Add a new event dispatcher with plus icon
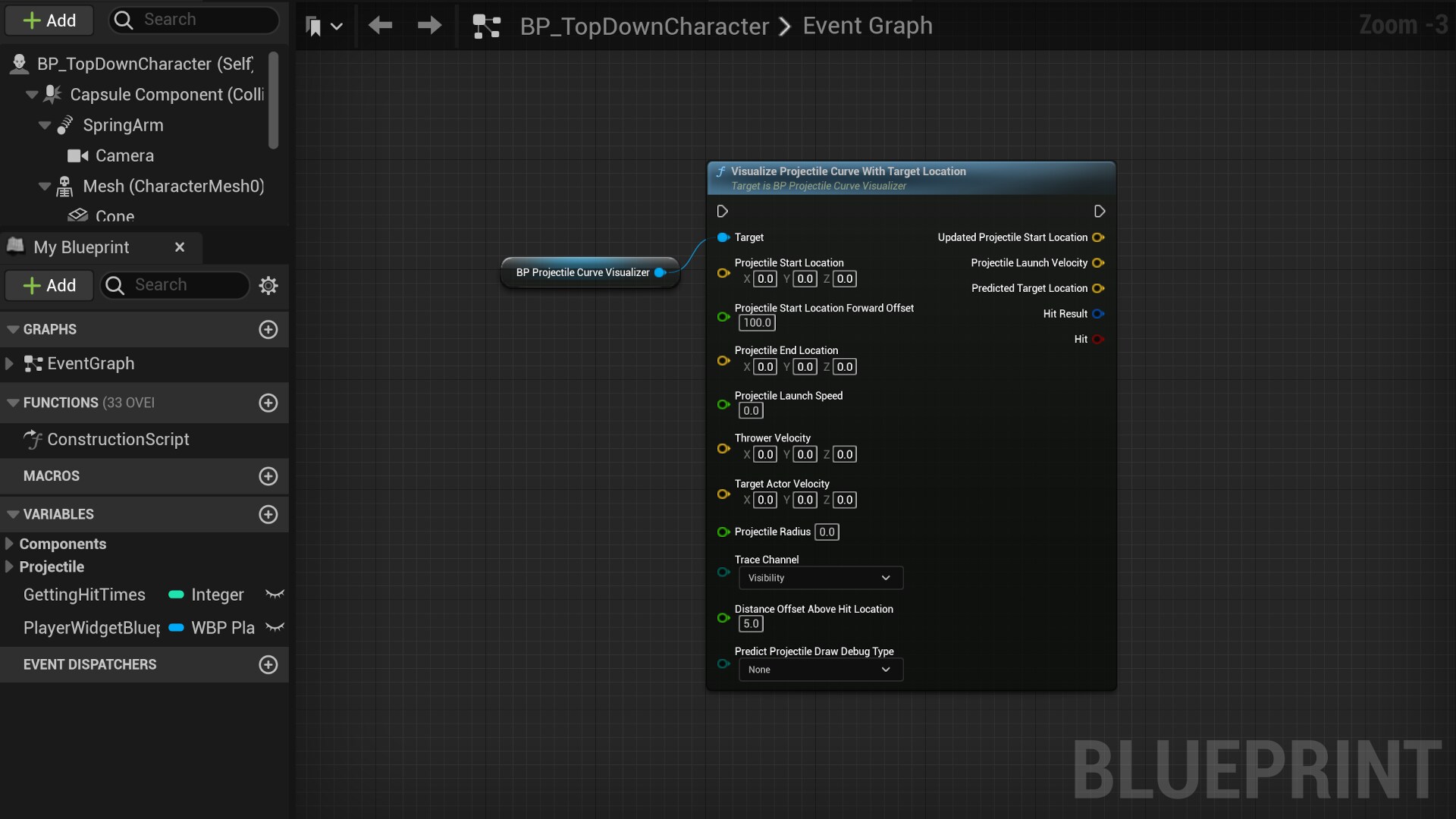This screenshot has width=1456, height=819. (268, 664)
